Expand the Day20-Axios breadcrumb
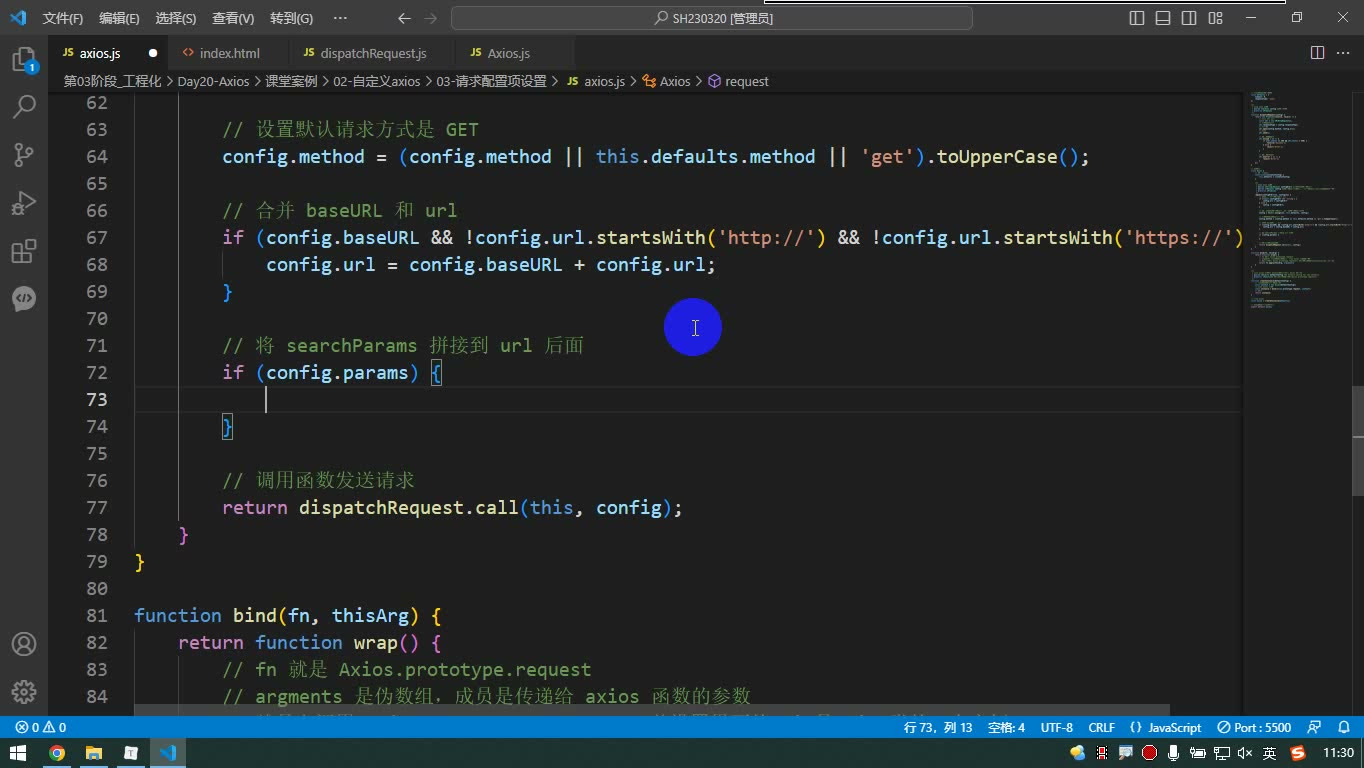Screen dimensions: 1364x768 (213, 81)
